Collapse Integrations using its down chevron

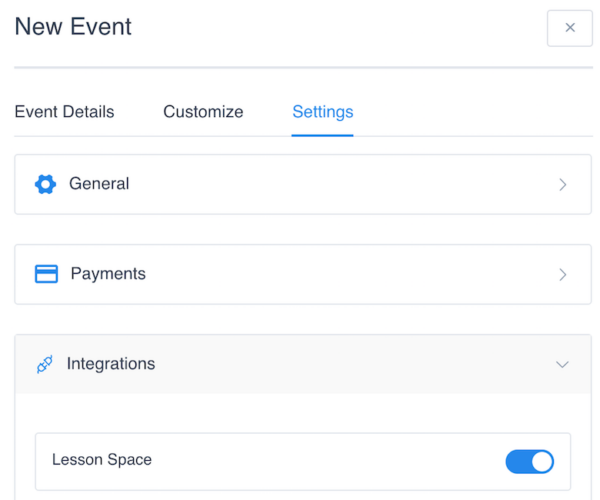click(x=562, y=365)
